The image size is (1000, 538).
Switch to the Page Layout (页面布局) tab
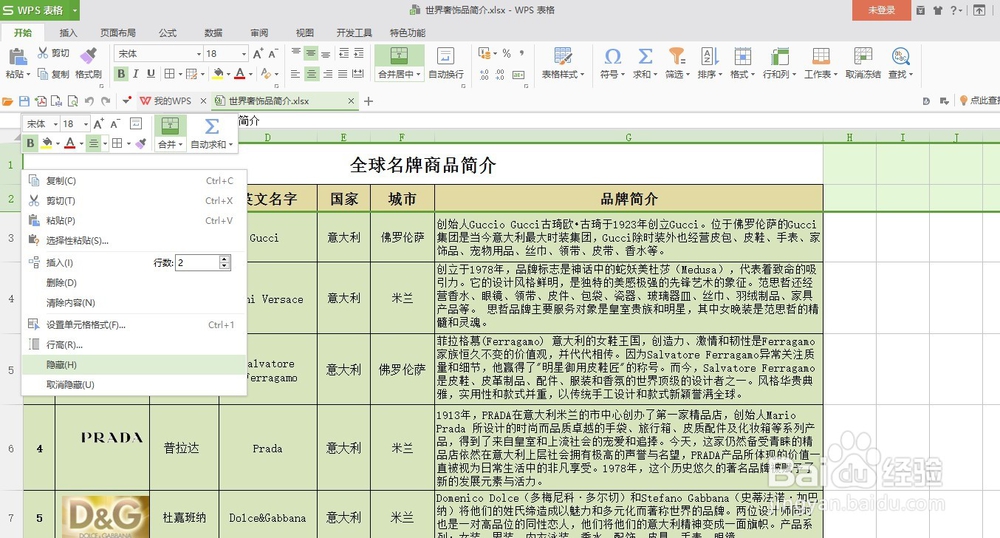coord(118,33)
